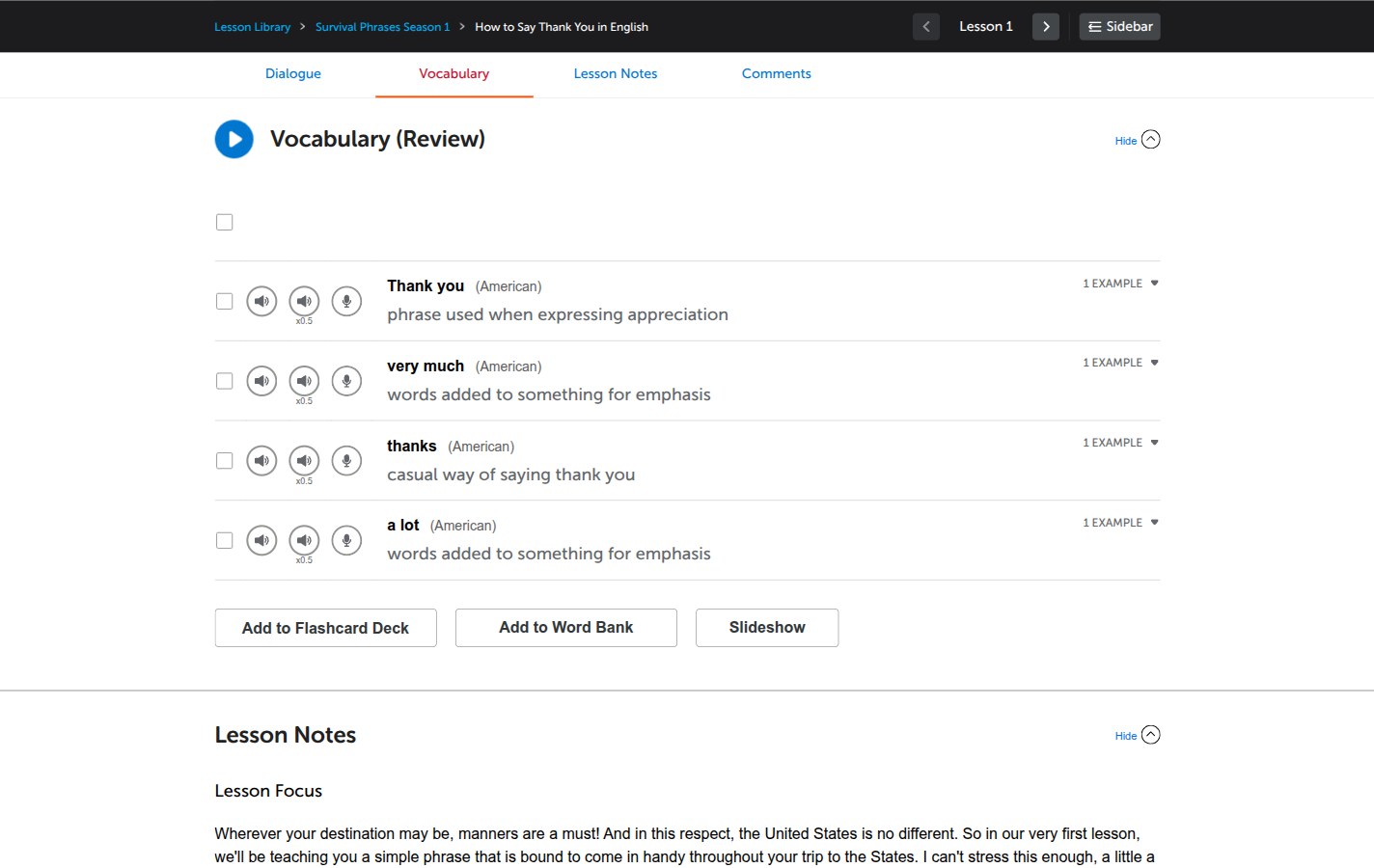The height and width of the screenshot is (868, 1374).
Task: Collapse the Lesson Notes section with Hide
Action: [x=1138, y=735]
